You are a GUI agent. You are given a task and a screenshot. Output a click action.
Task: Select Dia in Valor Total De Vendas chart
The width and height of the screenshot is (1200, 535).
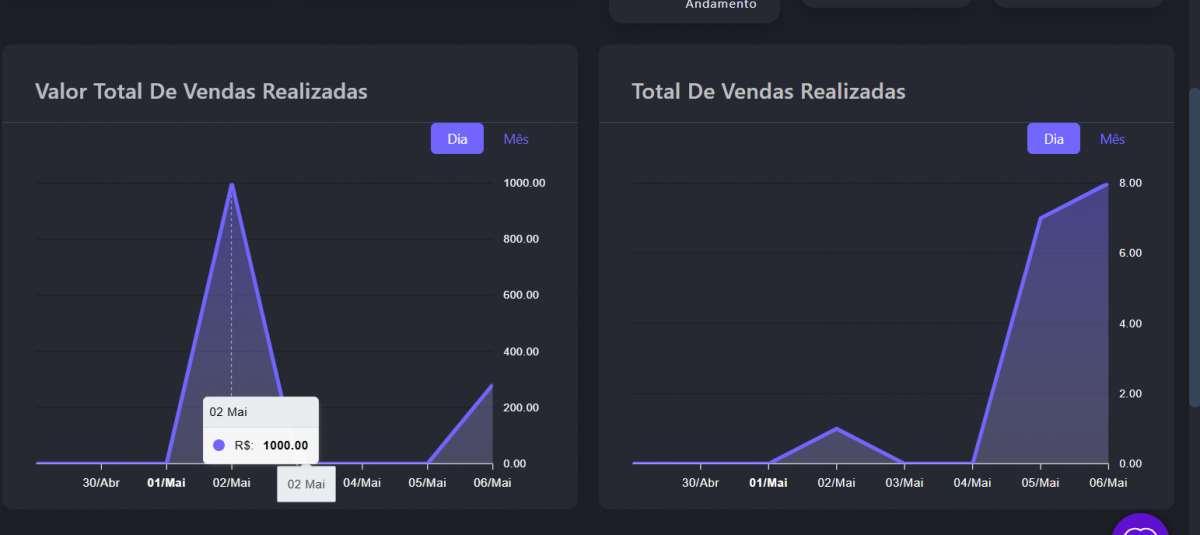pos(457,138)
